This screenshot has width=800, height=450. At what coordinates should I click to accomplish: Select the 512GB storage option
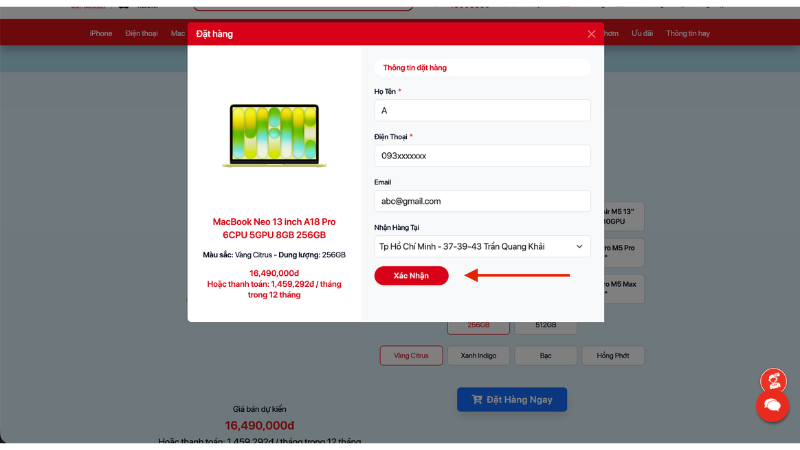point(546,327)
